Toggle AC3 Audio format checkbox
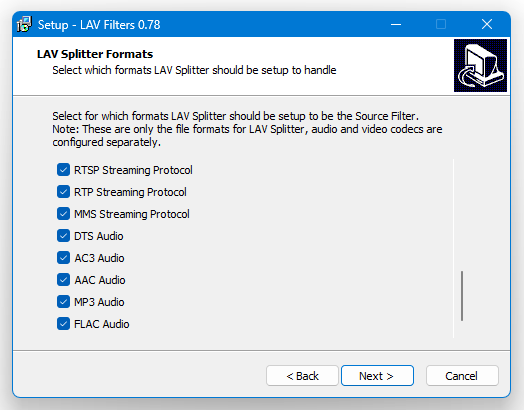Image resolution: width=524 pixels, height=410 pixels. tap(63, 258)
